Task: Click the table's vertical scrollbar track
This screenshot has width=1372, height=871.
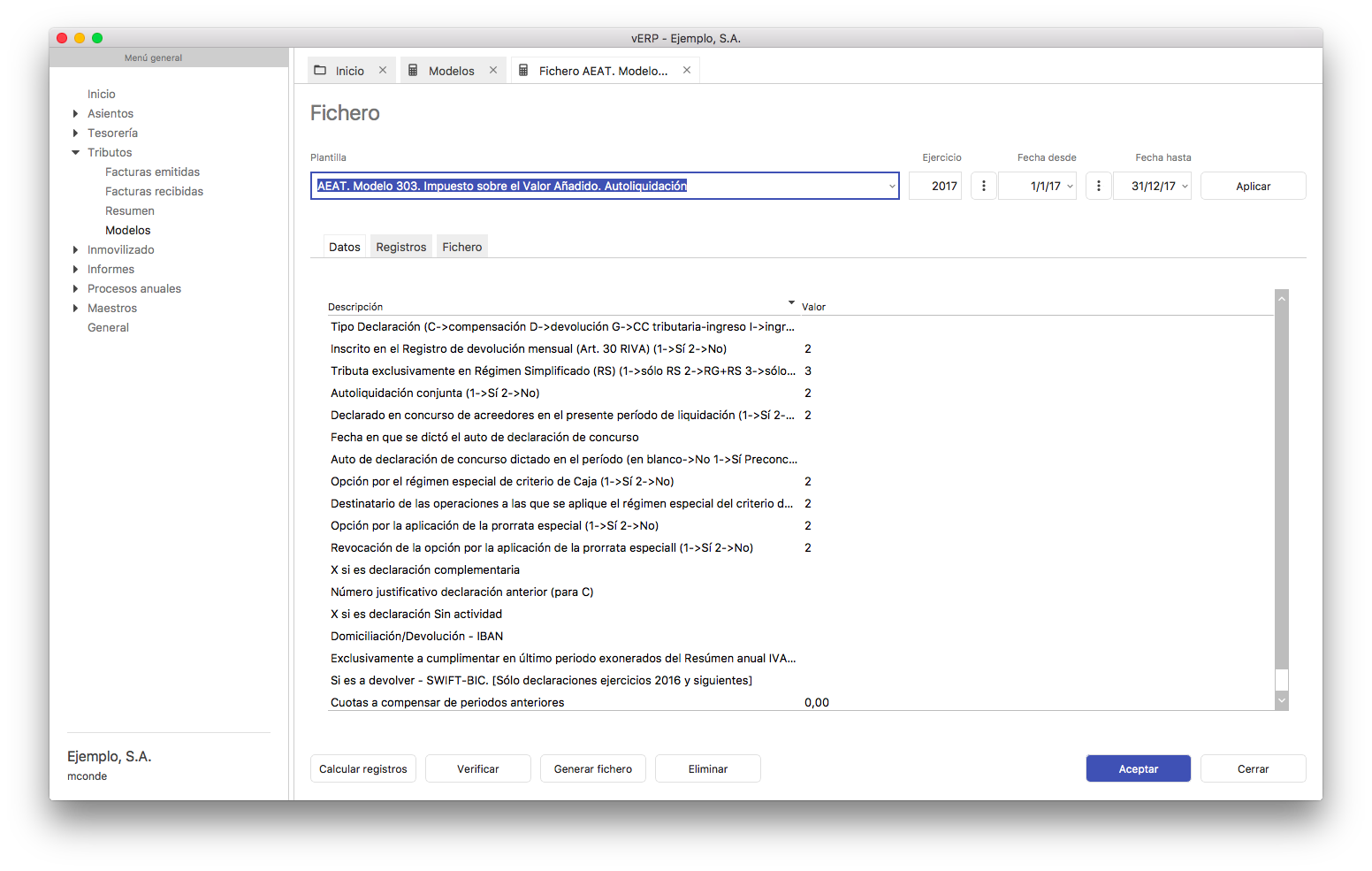Action: tap(1282, 486)
